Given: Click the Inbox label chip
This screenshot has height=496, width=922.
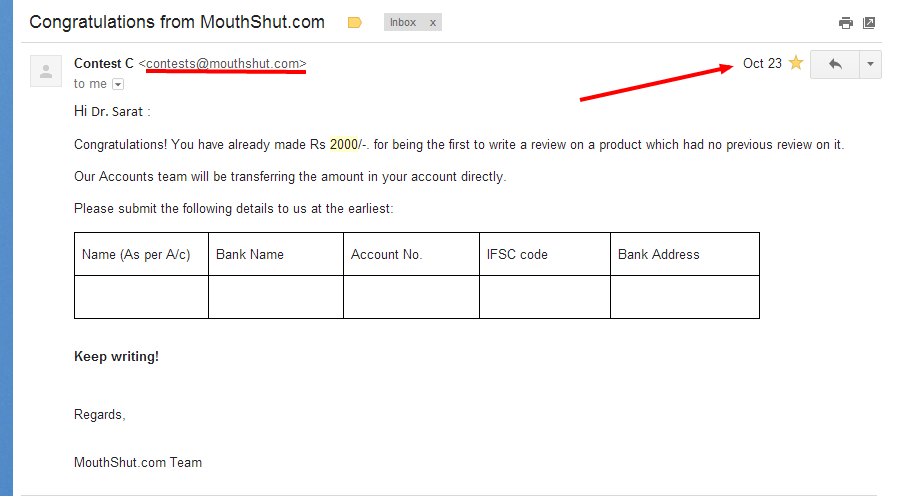Looking at the screenshot, I should (x=403, y=22).
